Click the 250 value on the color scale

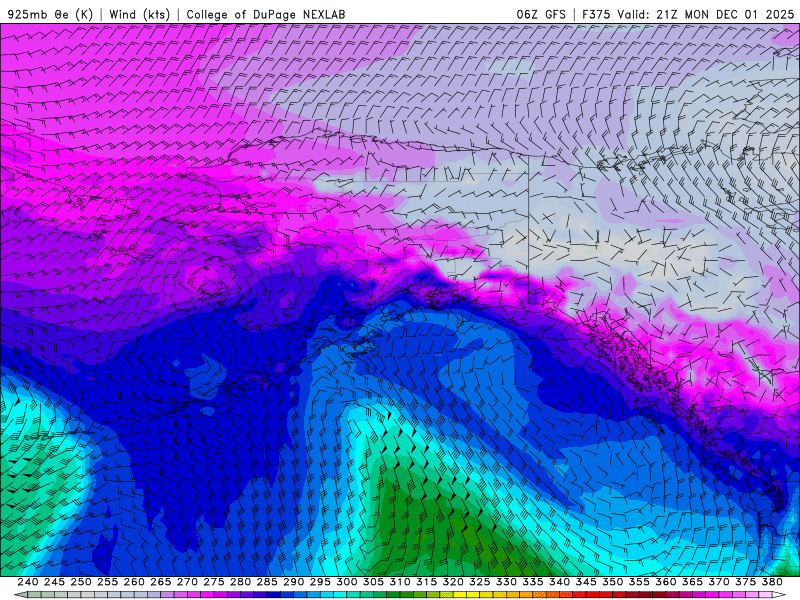coord(81,582)
